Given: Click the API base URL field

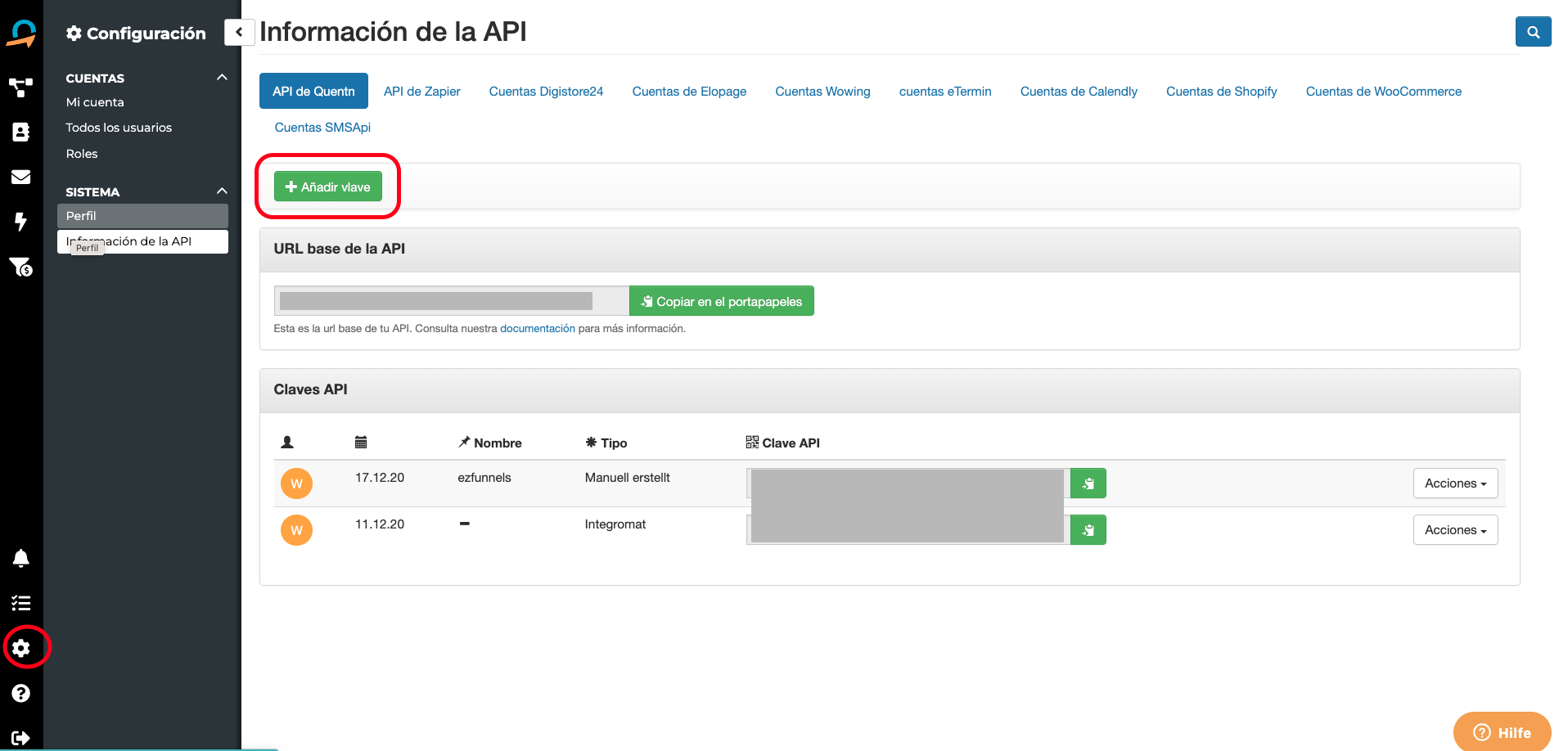Looking at the screenshot, I should (452, 301).
